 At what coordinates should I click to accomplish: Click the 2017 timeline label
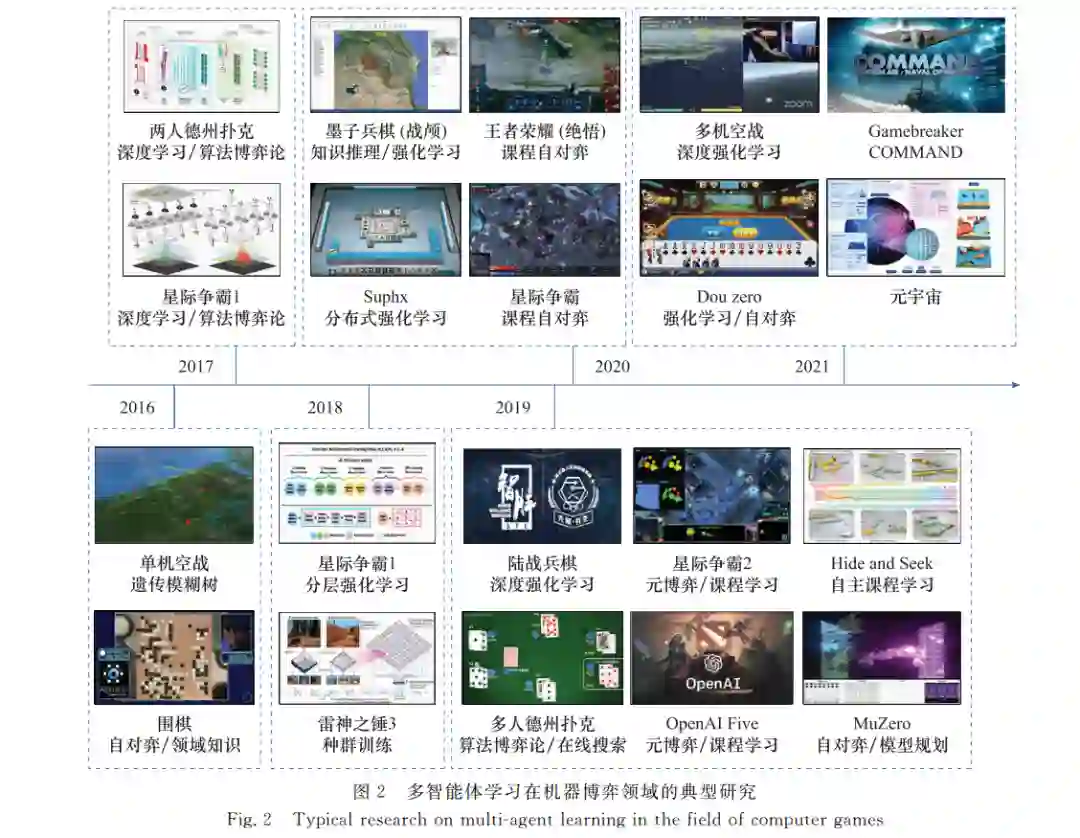[196, 366]
